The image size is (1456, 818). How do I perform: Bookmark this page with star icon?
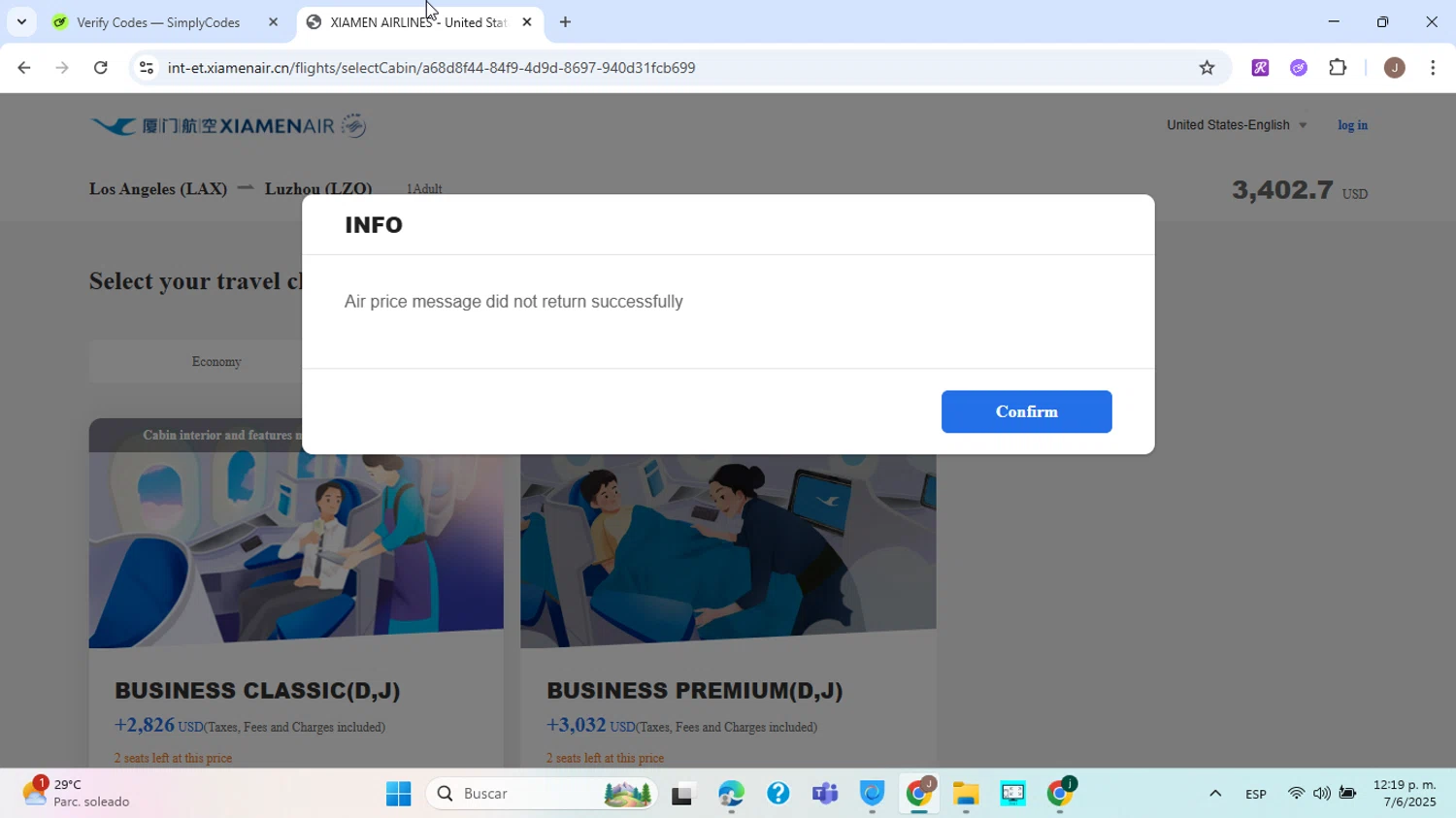[x=1207, y=68]
